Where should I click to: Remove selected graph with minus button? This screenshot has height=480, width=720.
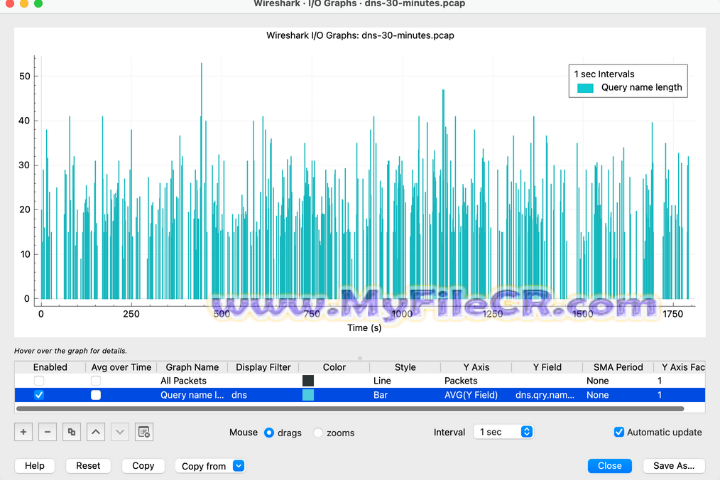click(47, 432)
